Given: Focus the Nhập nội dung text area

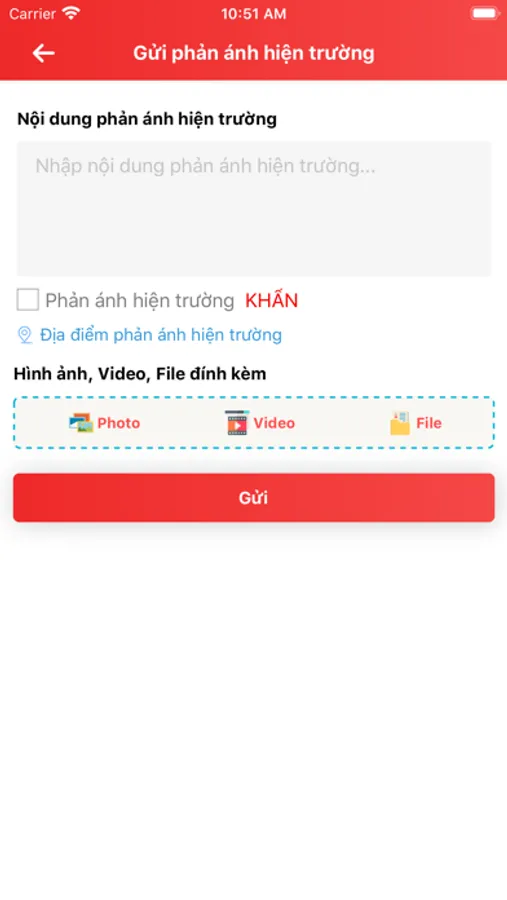Looking at the screenshot, I should coord(254,209).
